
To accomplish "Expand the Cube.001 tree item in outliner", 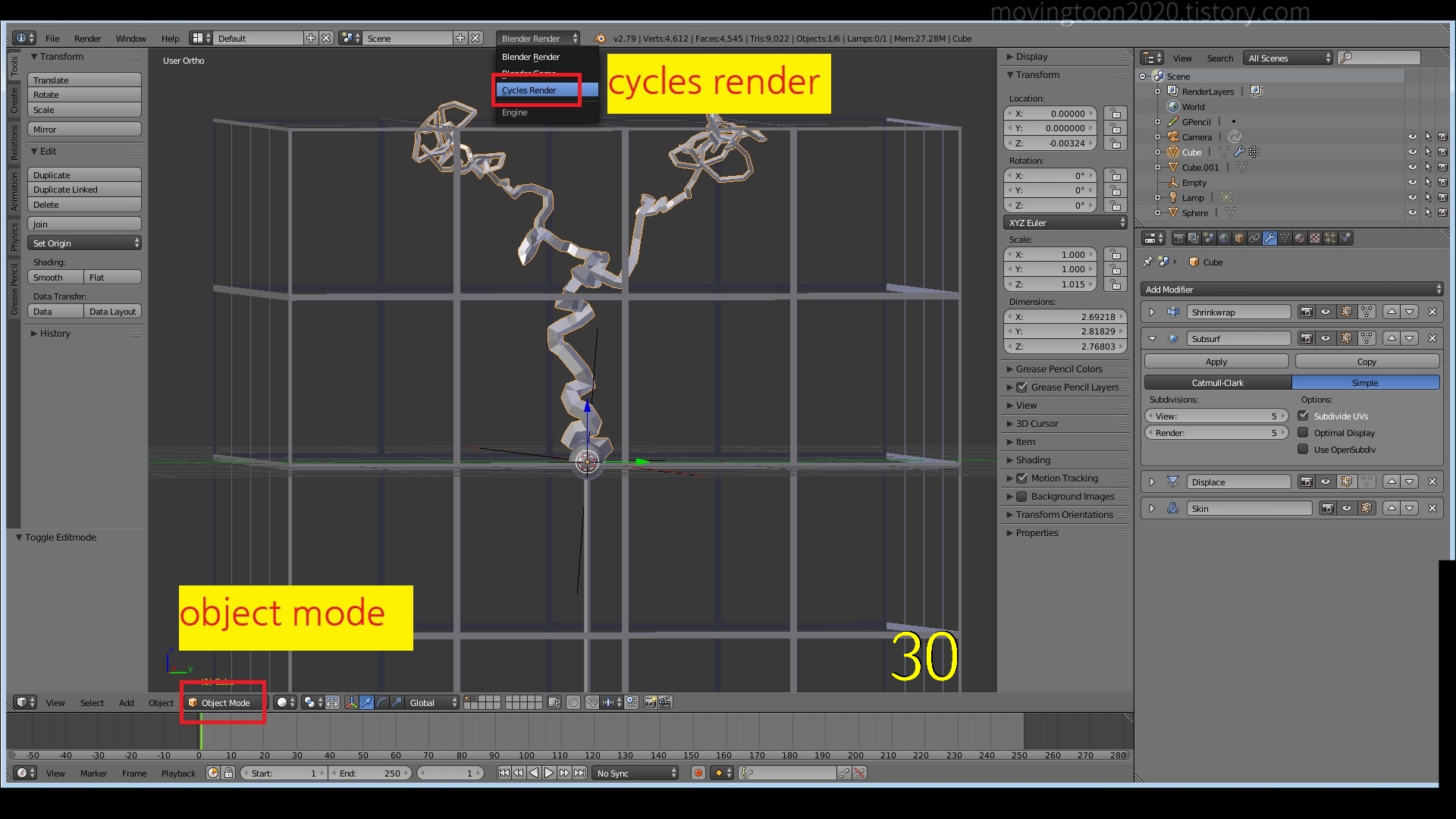I will [1157, 167].
